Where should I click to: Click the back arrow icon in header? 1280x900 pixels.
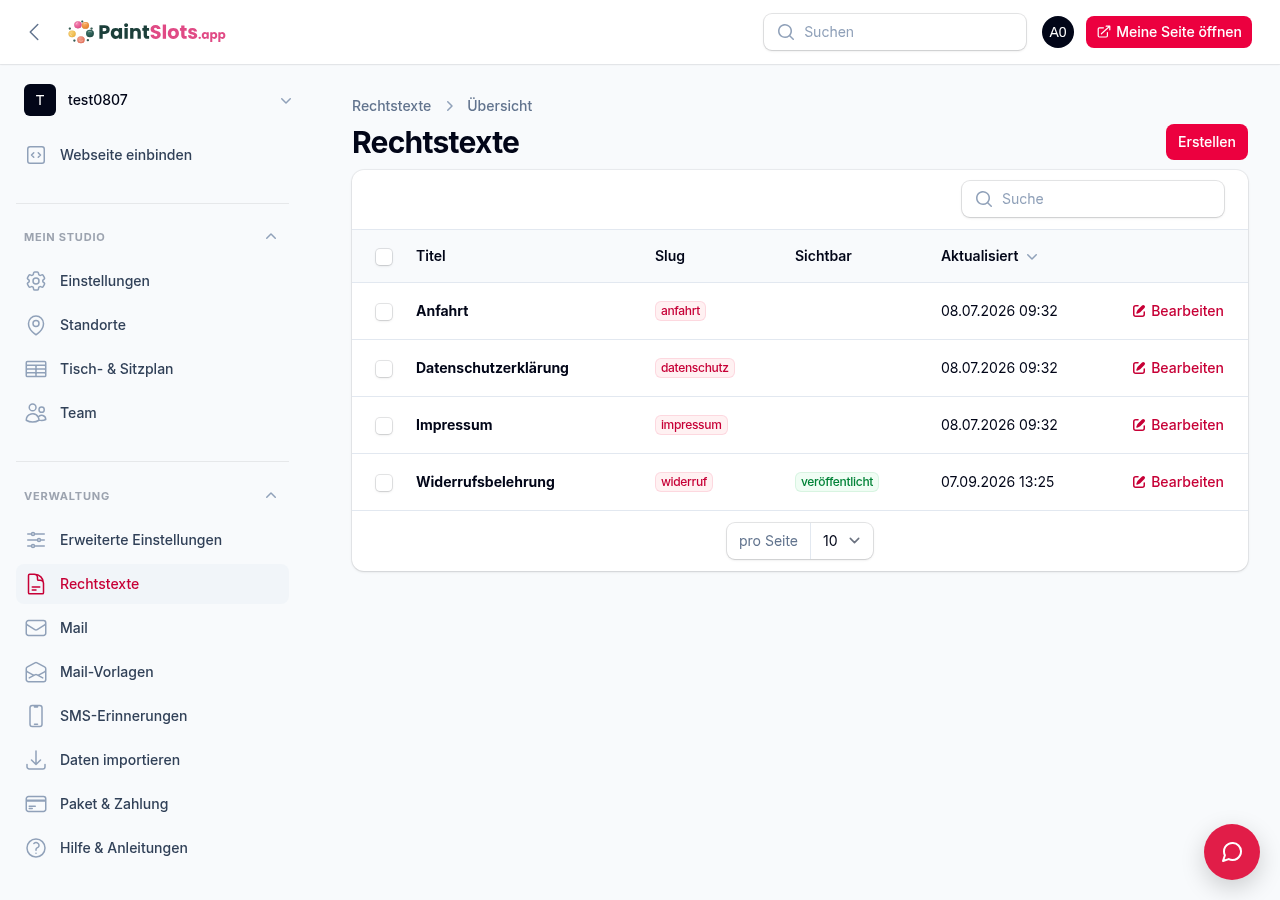coord(35,32)
